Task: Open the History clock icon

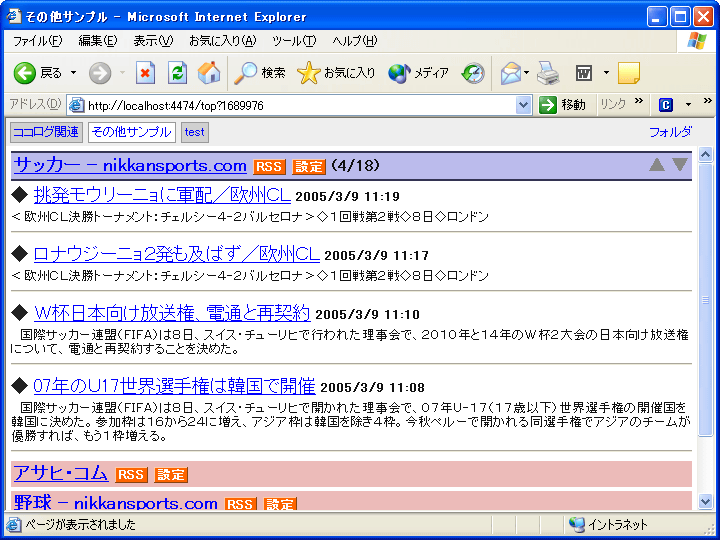Action: tap(473, 73)
